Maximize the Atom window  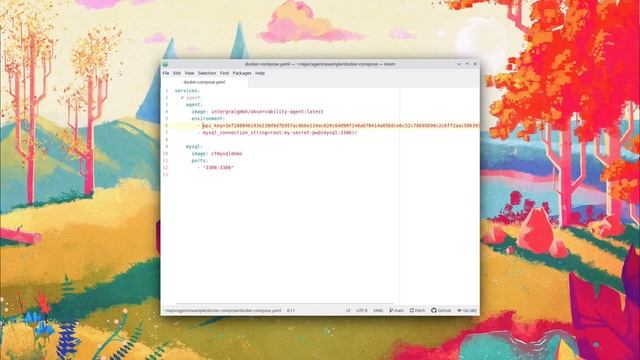coord(467,64)
